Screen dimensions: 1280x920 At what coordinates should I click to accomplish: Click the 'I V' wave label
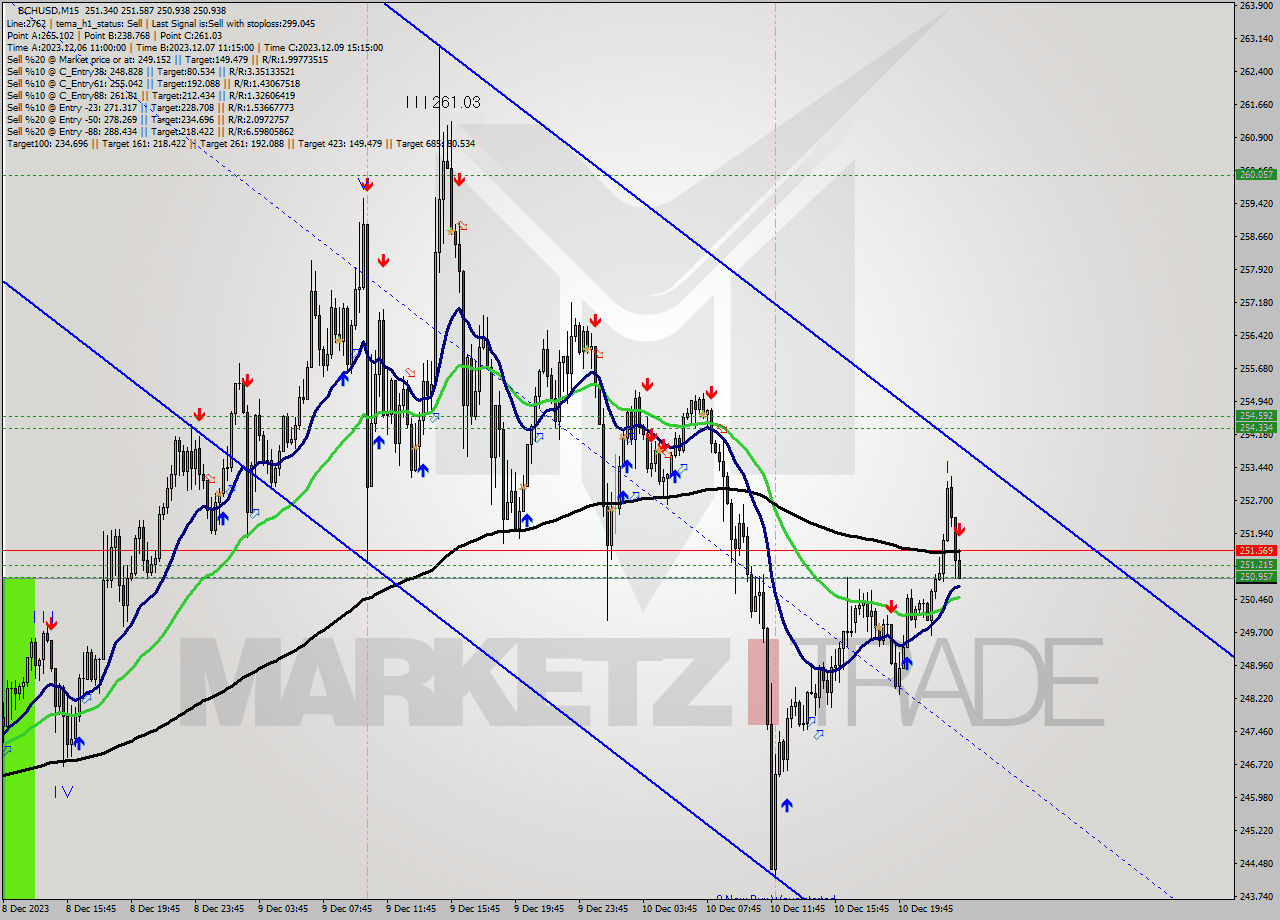coord(63,791)
